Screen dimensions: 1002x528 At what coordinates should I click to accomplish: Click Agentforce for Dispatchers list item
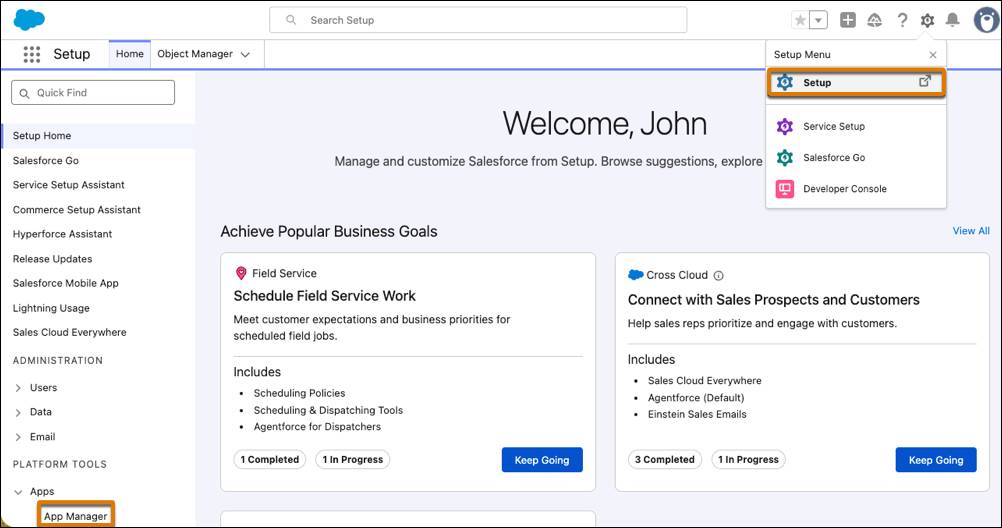coord(317,427)
